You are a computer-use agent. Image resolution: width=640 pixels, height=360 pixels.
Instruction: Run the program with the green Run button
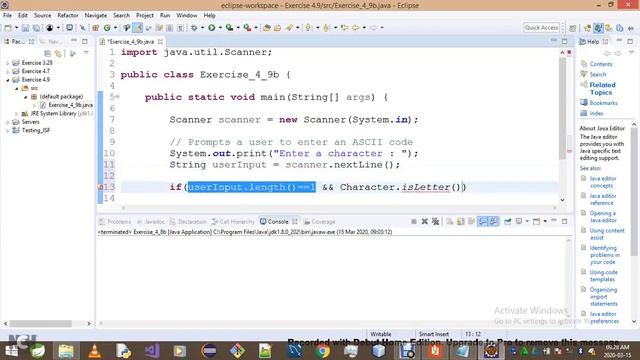pos(211,28)
